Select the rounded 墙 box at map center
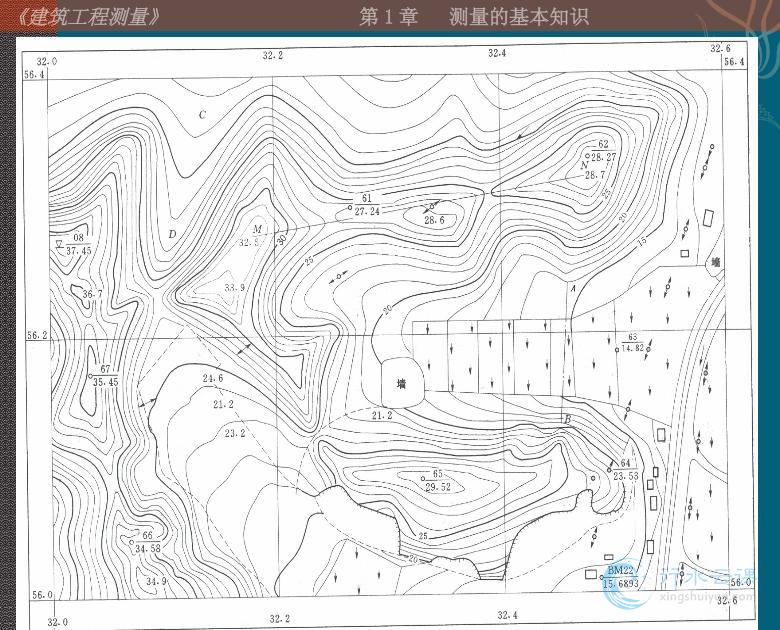780x630 pixels. [402, 382]
